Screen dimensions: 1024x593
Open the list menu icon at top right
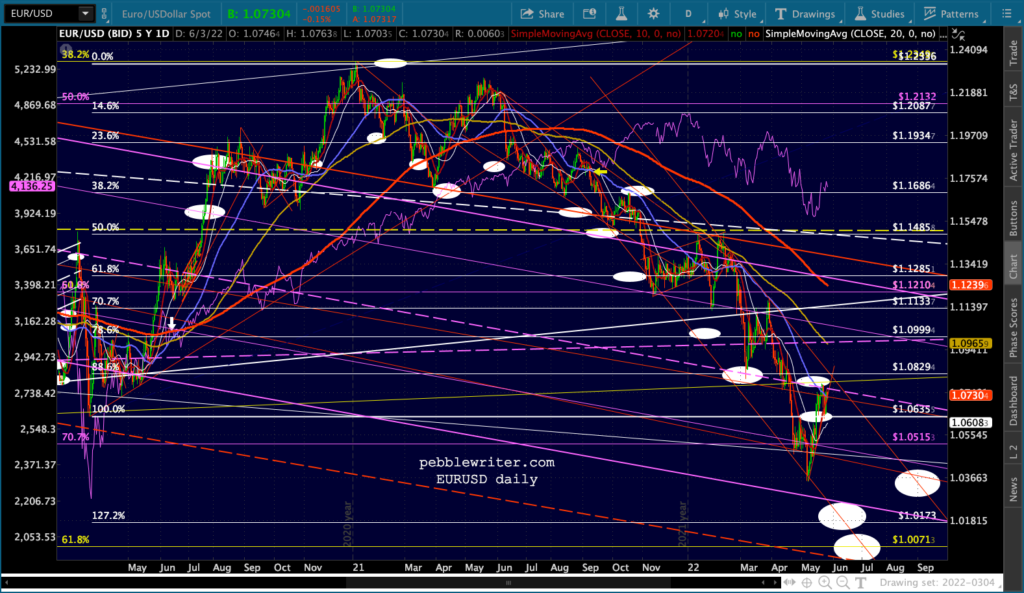click(x=1006, y=14)
